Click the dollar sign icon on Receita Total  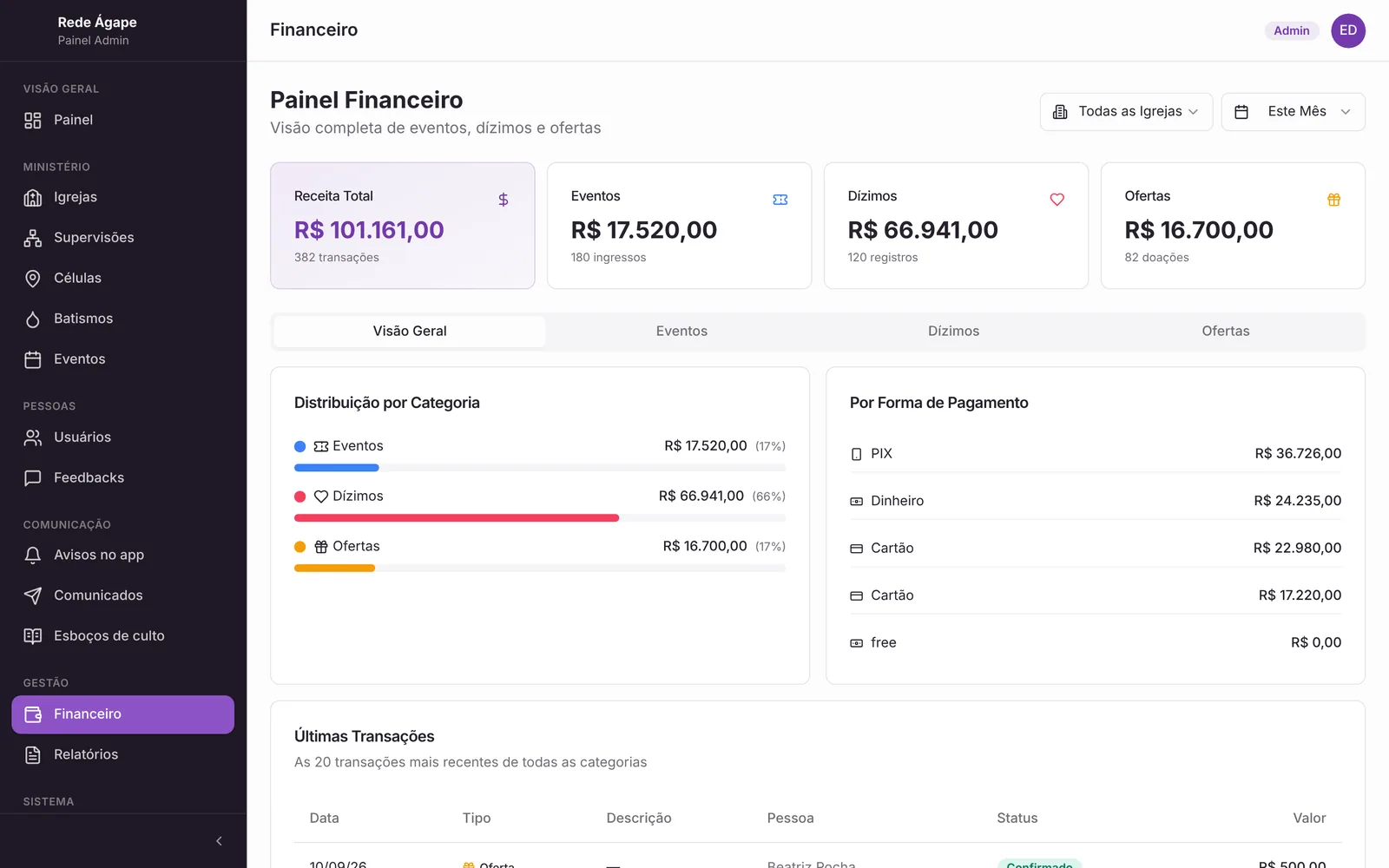504,200
